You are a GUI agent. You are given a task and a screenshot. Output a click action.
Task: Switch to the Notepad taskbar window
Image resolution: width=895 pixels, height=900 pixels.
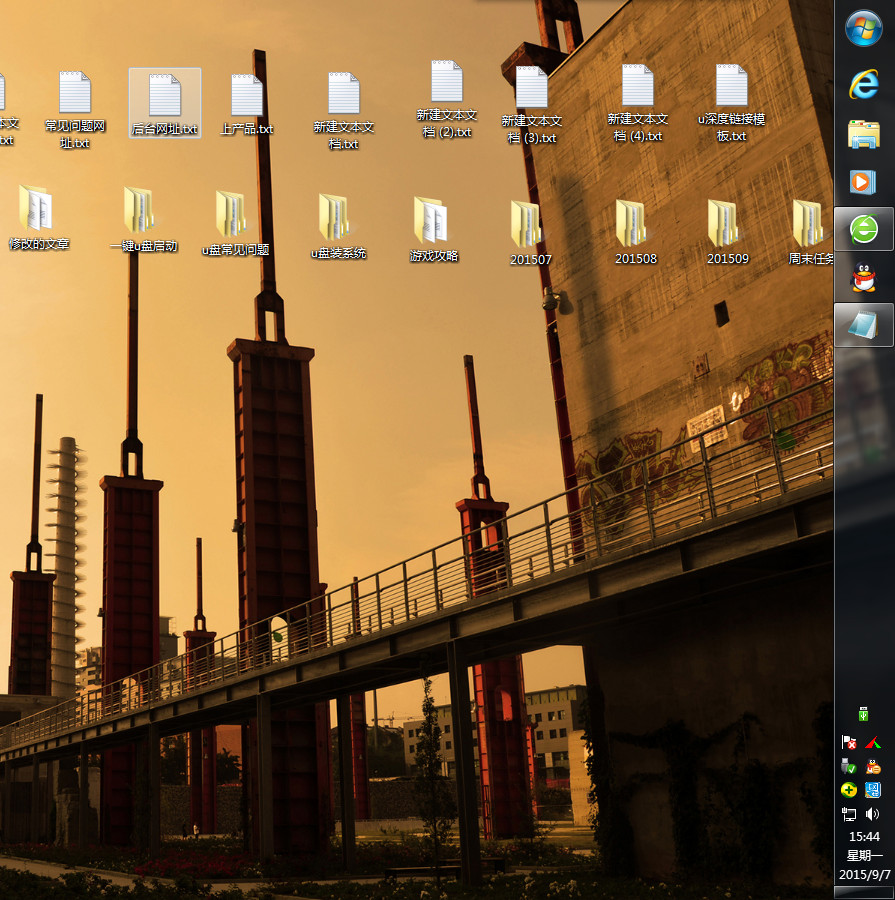click(864, 326)
